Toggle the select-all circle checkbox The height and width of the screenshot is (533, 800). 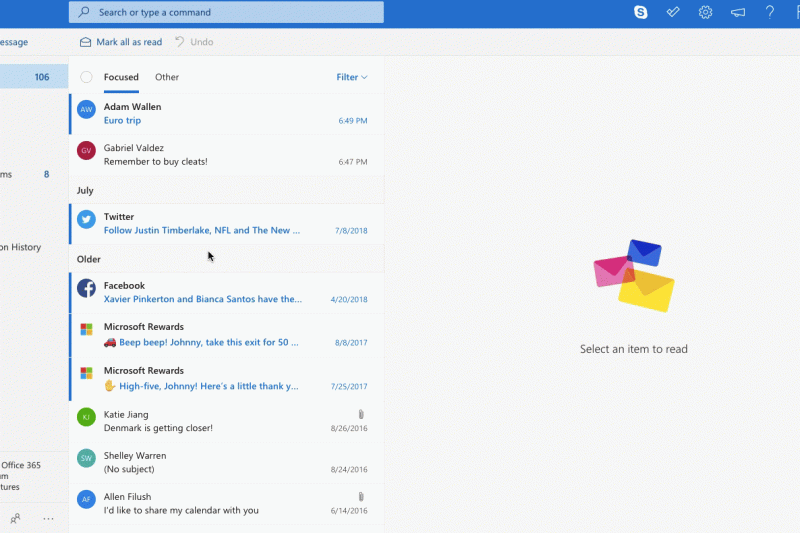[x=86, y=77]
